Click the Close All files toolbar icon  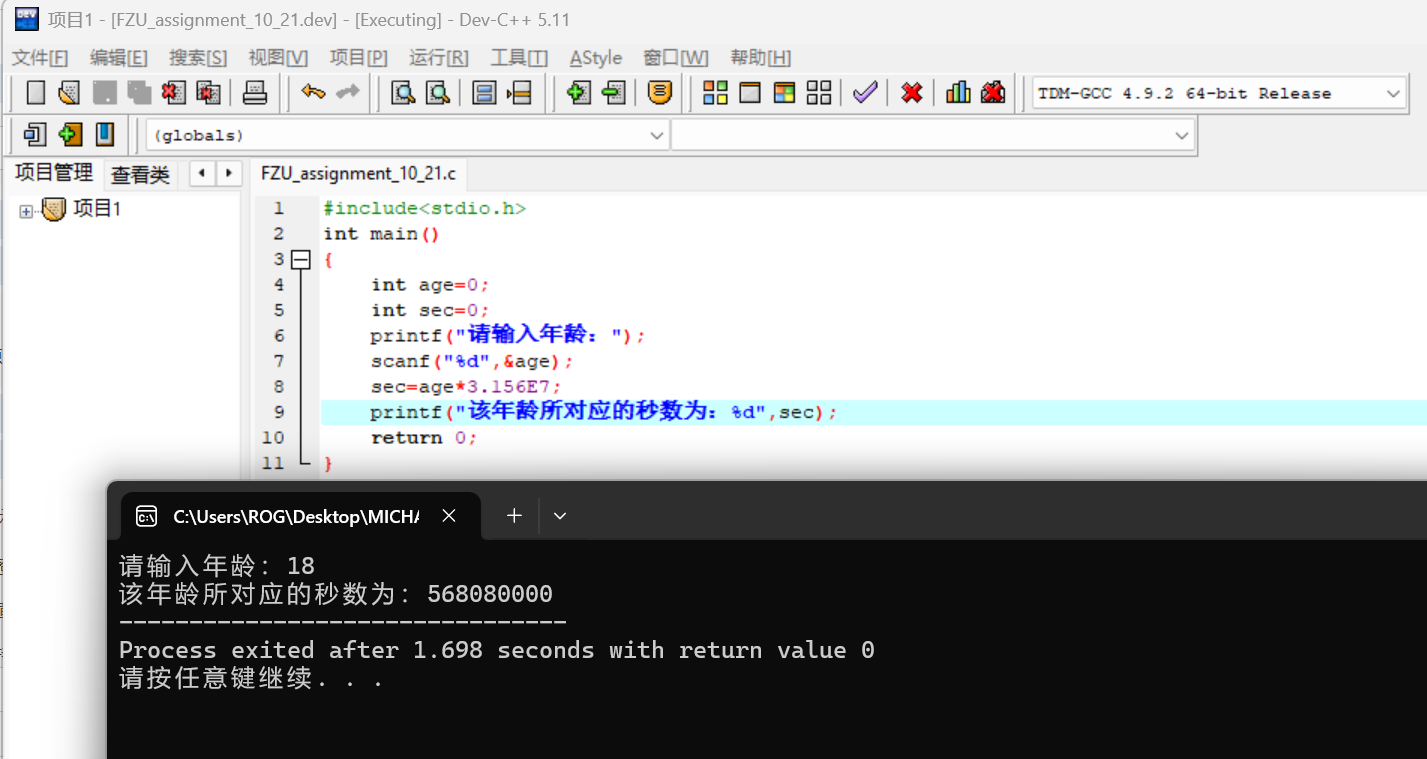[x=208, y=93]
